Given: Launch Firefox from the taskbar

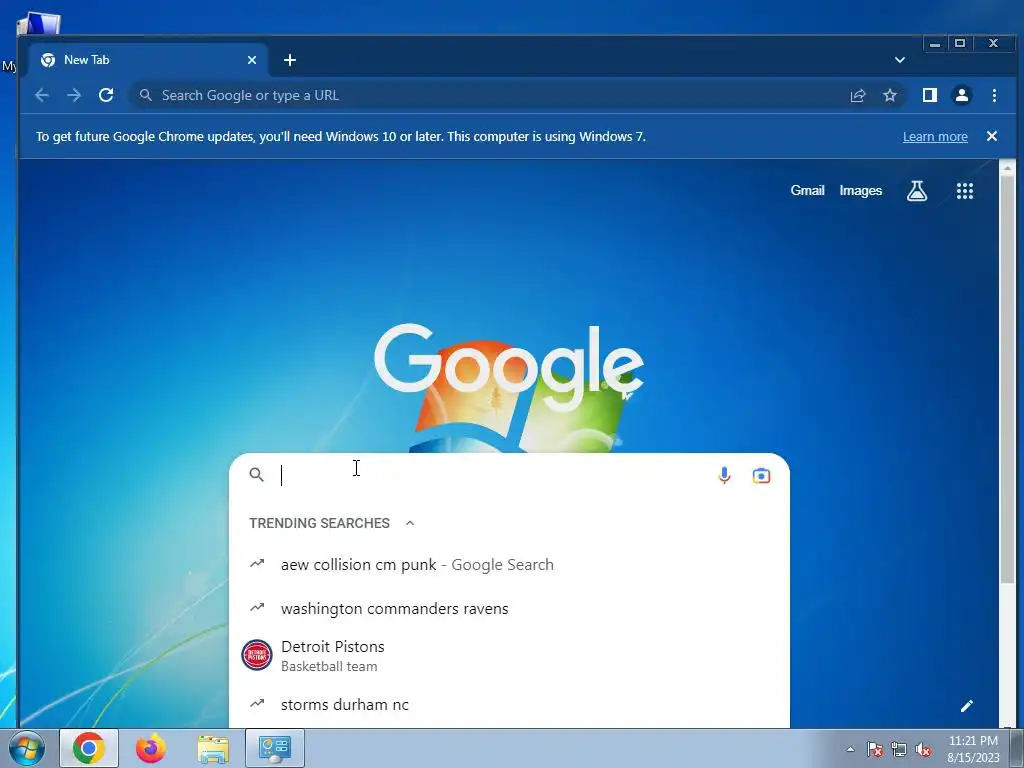Looking at the screenshot, I should coord(151,748).
